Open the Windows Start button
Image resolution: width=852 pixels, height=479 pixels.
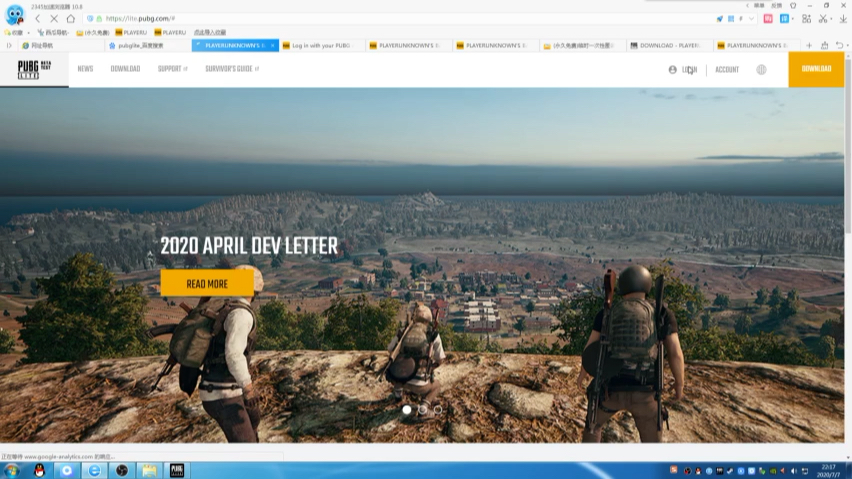(x=12, y=470)
